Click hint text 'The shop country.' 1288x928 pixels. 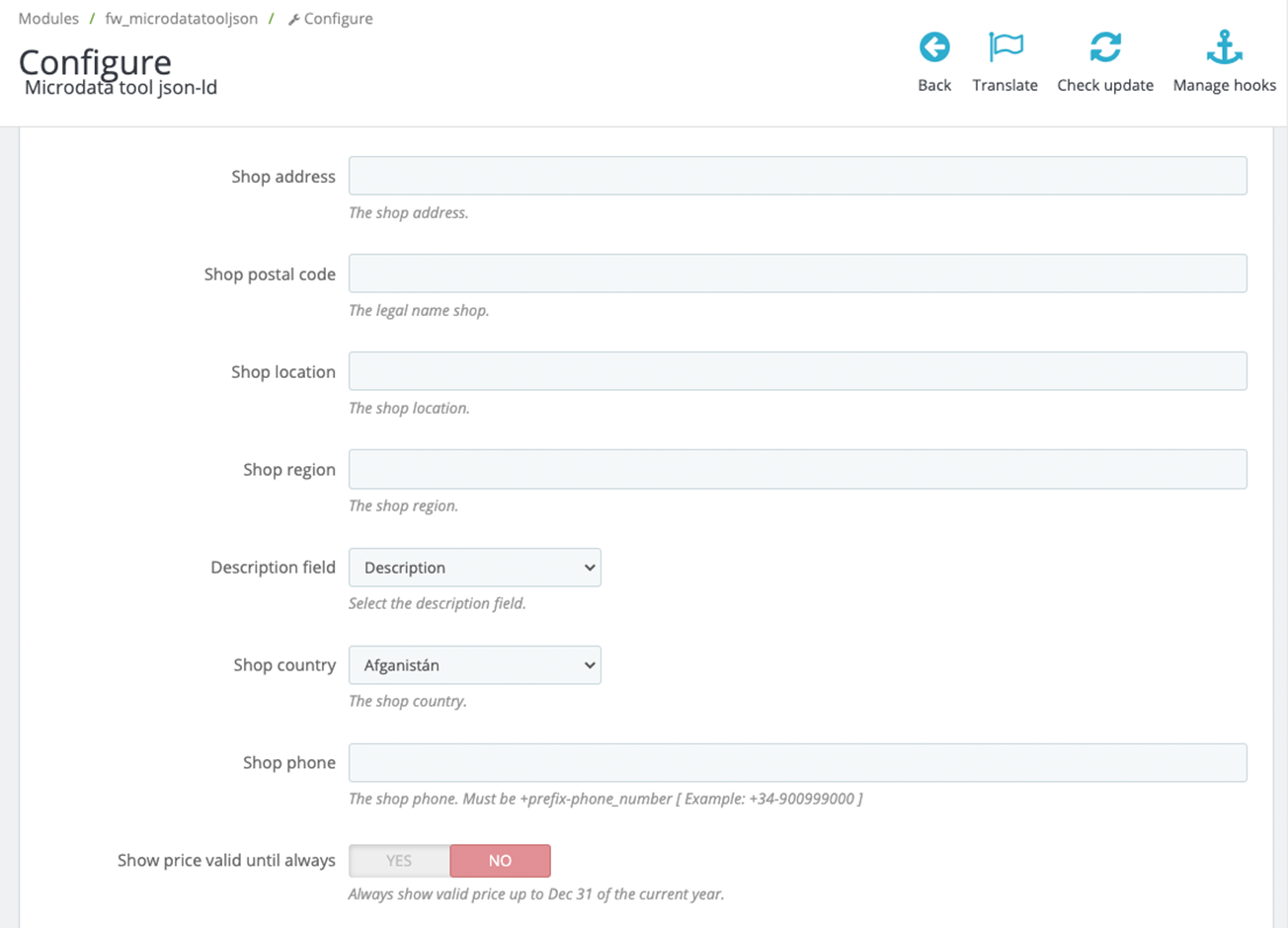point(408,701)
